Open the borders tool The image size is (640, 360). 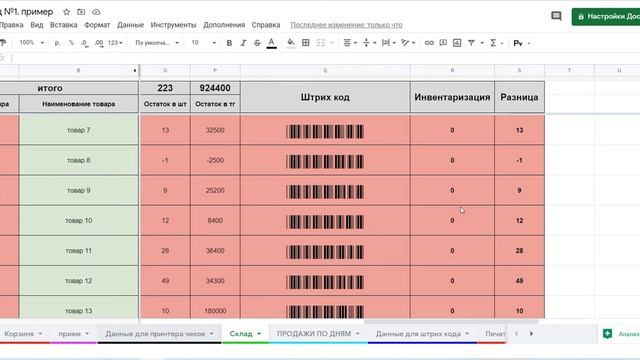305,42
